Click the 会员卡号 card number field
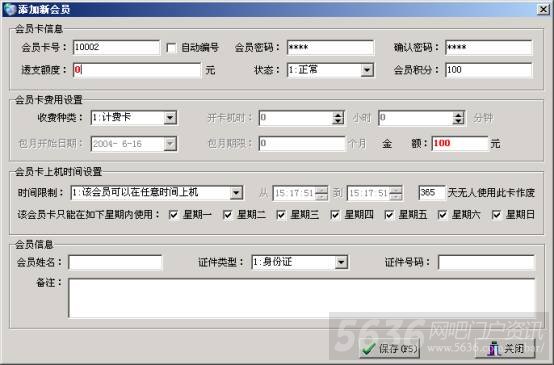The image size is (554, 365). (117, 48)
